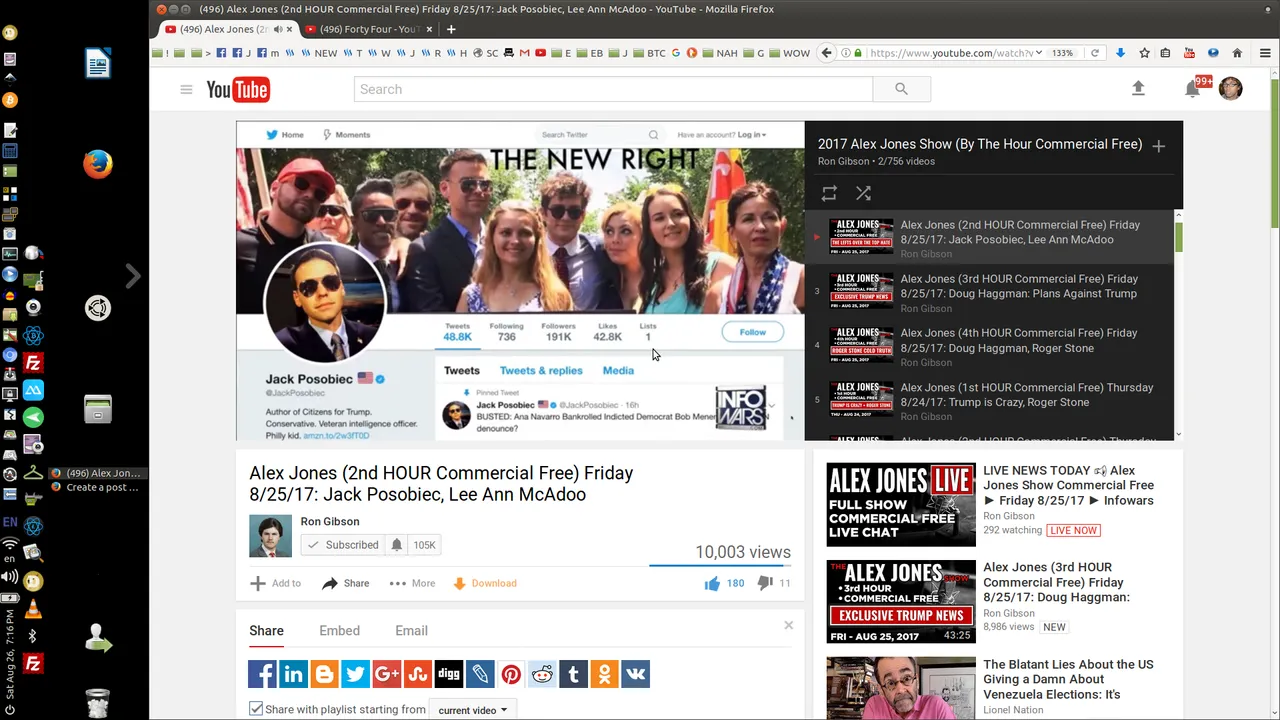Open the current video dropdown

point(472,710)
